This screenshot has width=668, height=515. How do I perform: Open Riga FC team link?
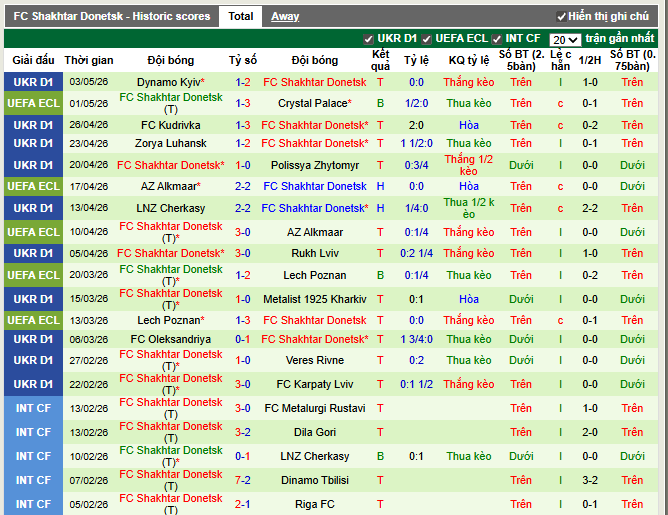tap(315, 504)
